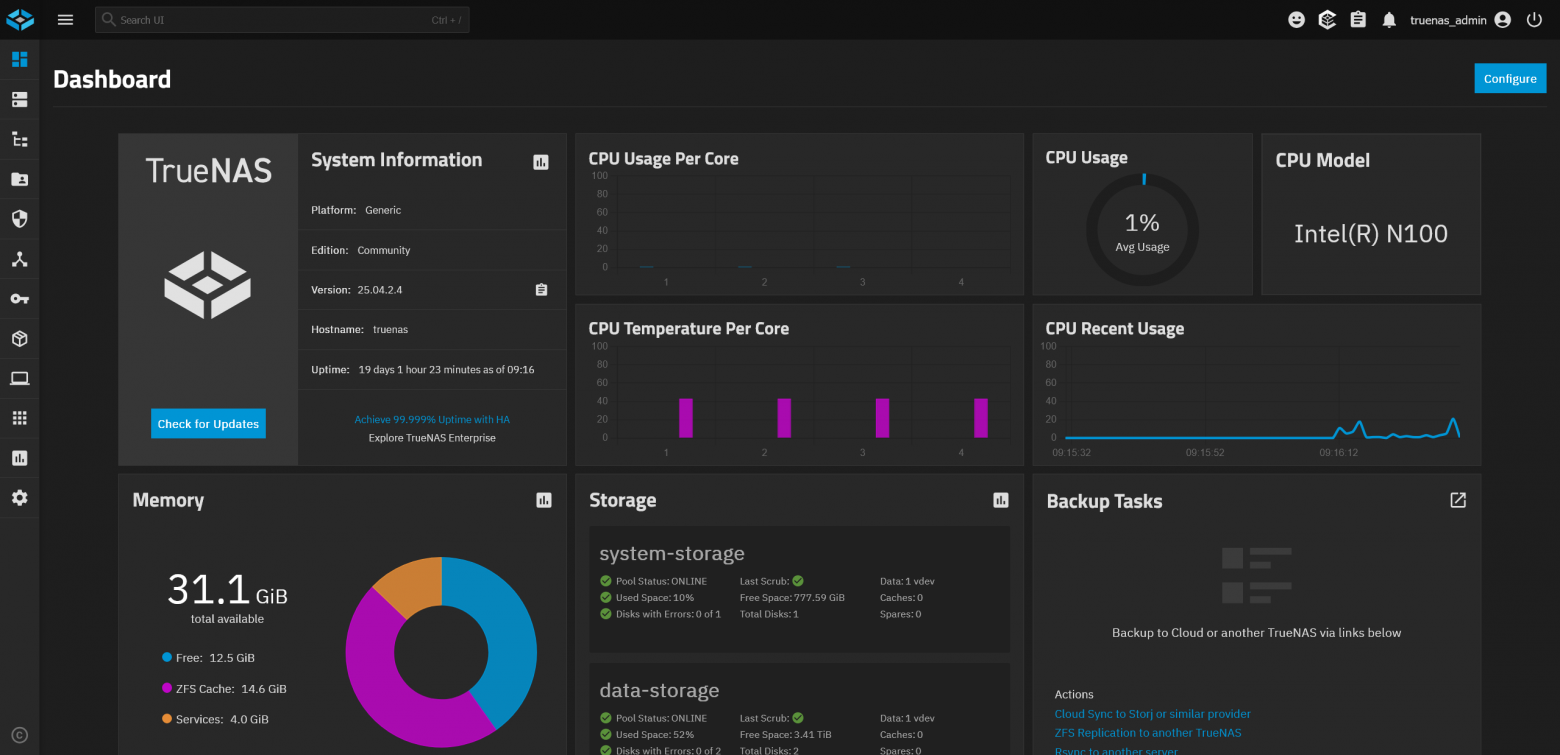Select the version text 25.04.2.4

coord(380,290)
